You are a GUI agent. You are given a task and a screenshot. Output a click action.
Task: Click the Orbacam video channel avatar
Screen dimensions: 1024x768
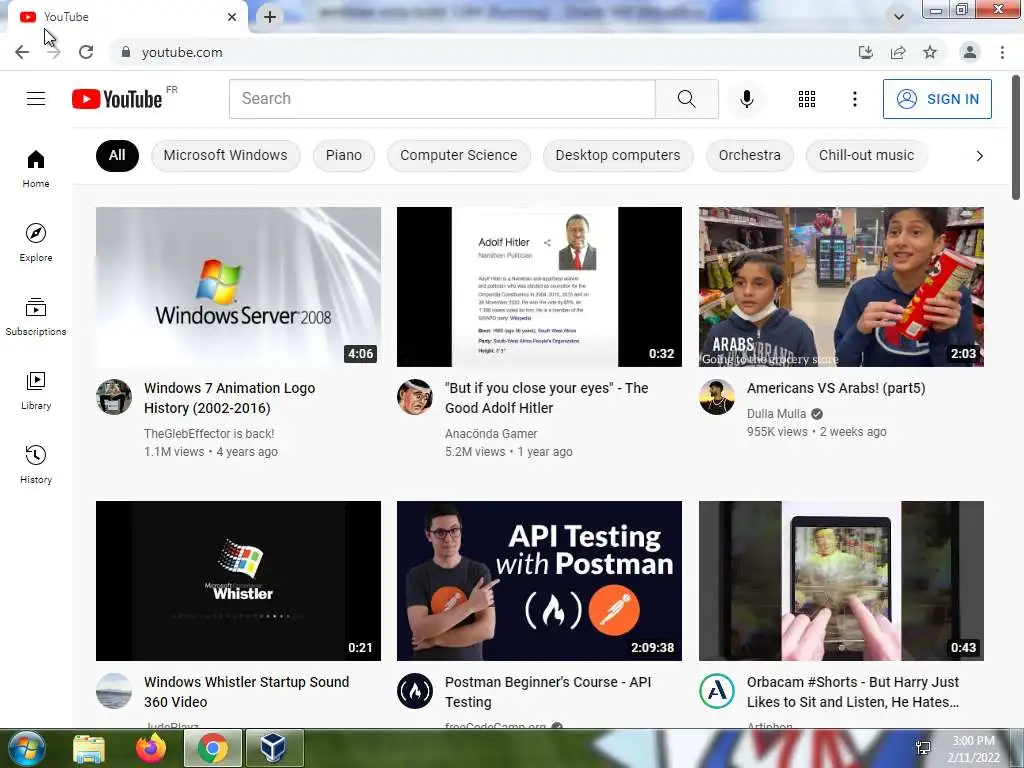pyautogui.click(x=716, y=691)
